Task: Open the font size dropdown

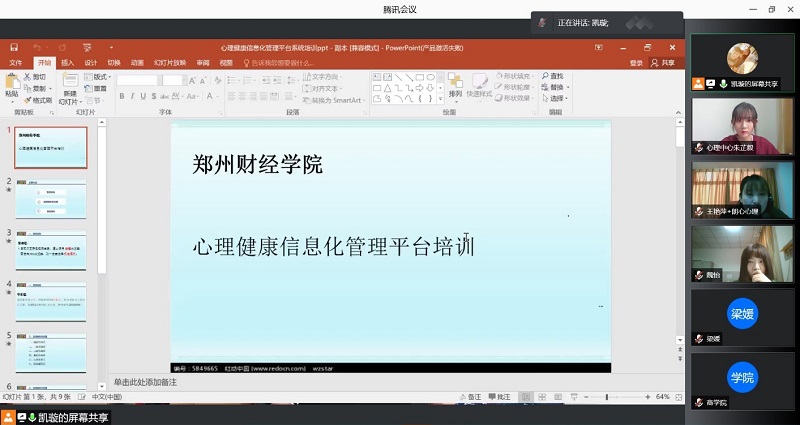Action: pos(185,80)
